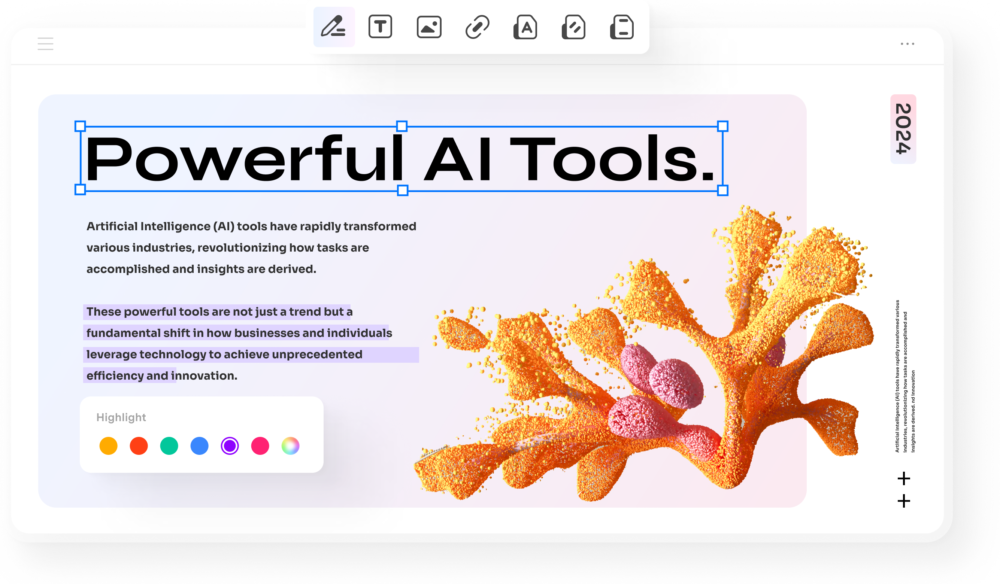Pick the orange highlight color

[x=108, y=446]
